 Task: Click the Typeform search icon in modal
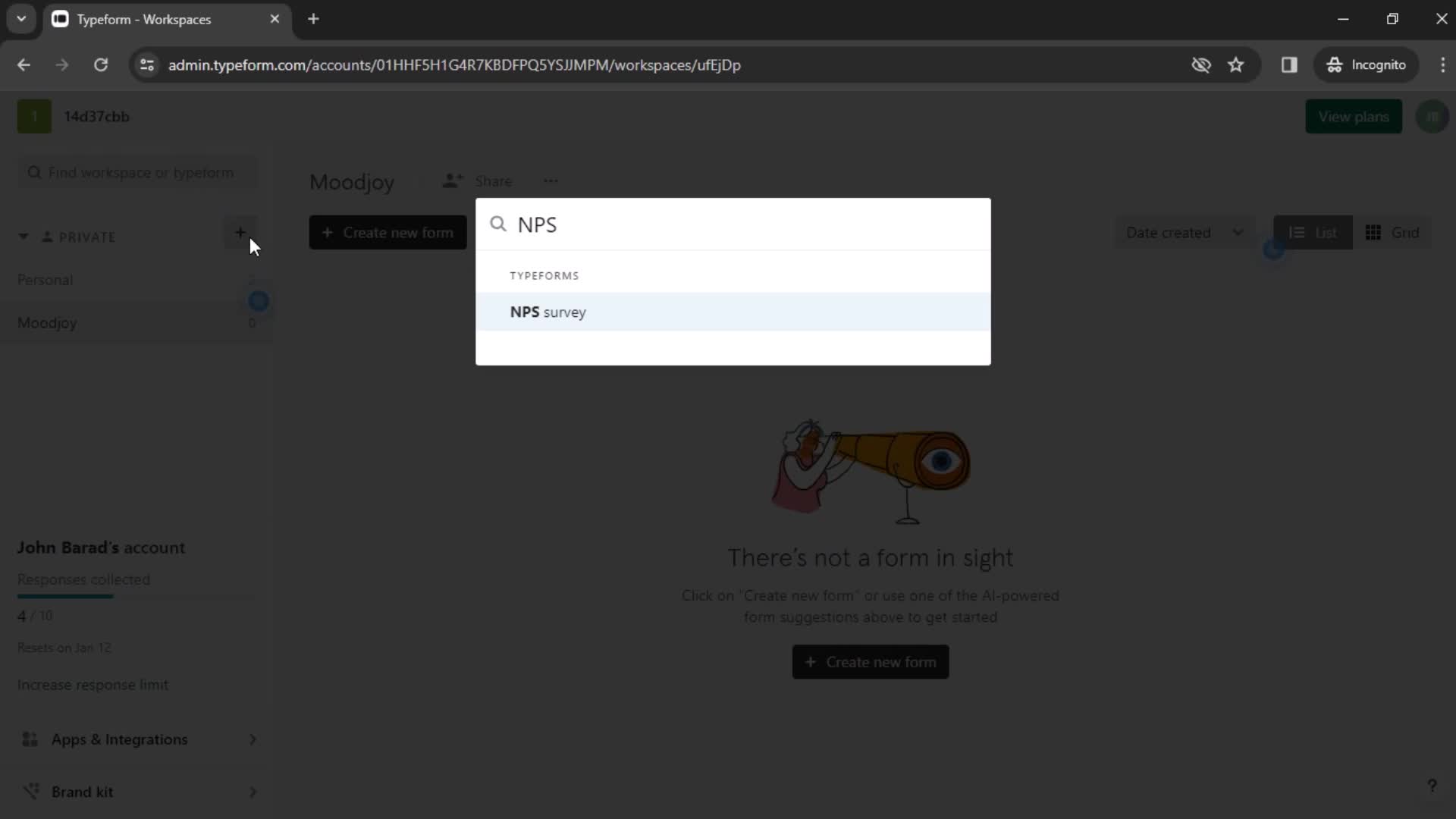498,223
